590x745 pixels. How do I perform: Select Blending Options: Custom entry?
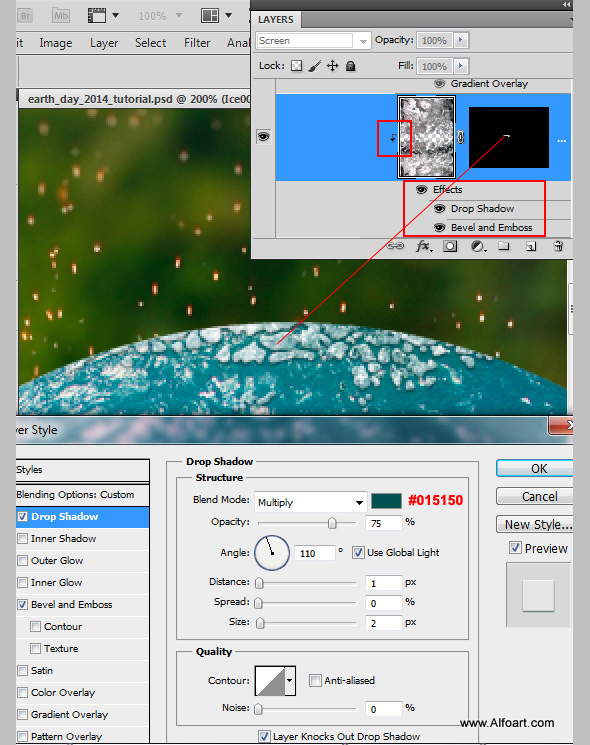[x=83, y=495]
